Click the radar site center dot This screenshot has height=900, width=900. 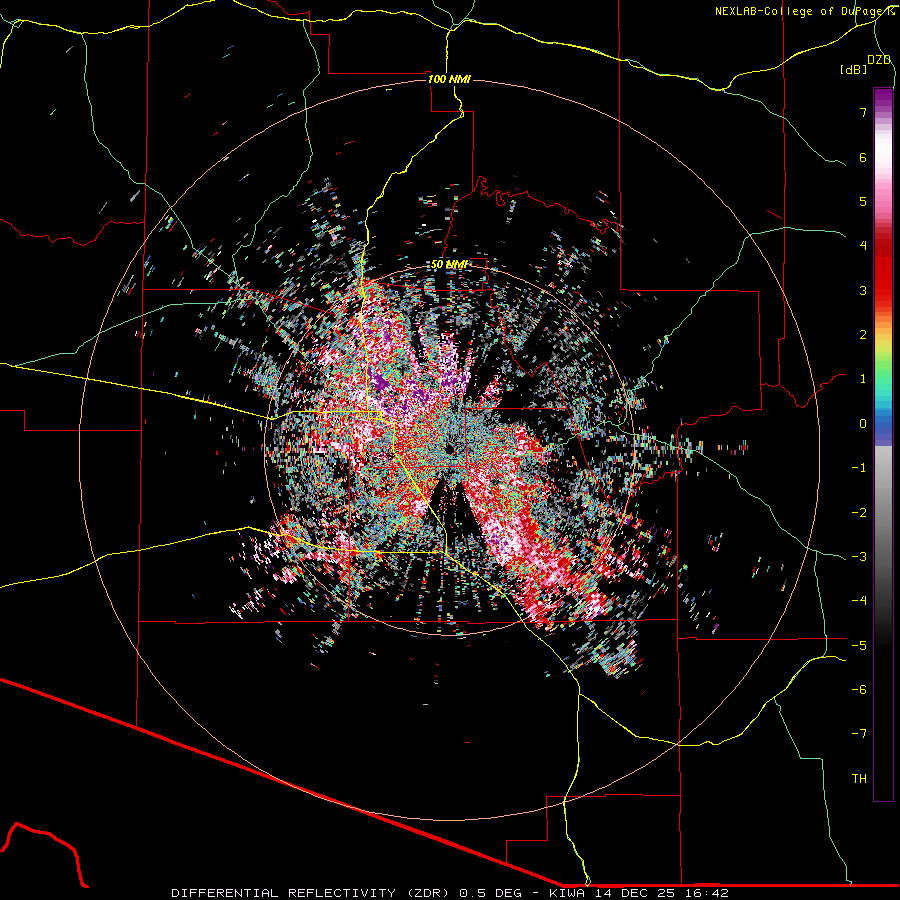coord(449,448)
